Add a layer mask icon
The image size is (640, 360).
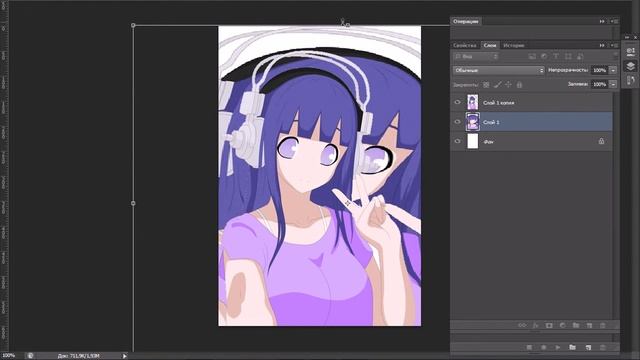(x=549, y=325)
